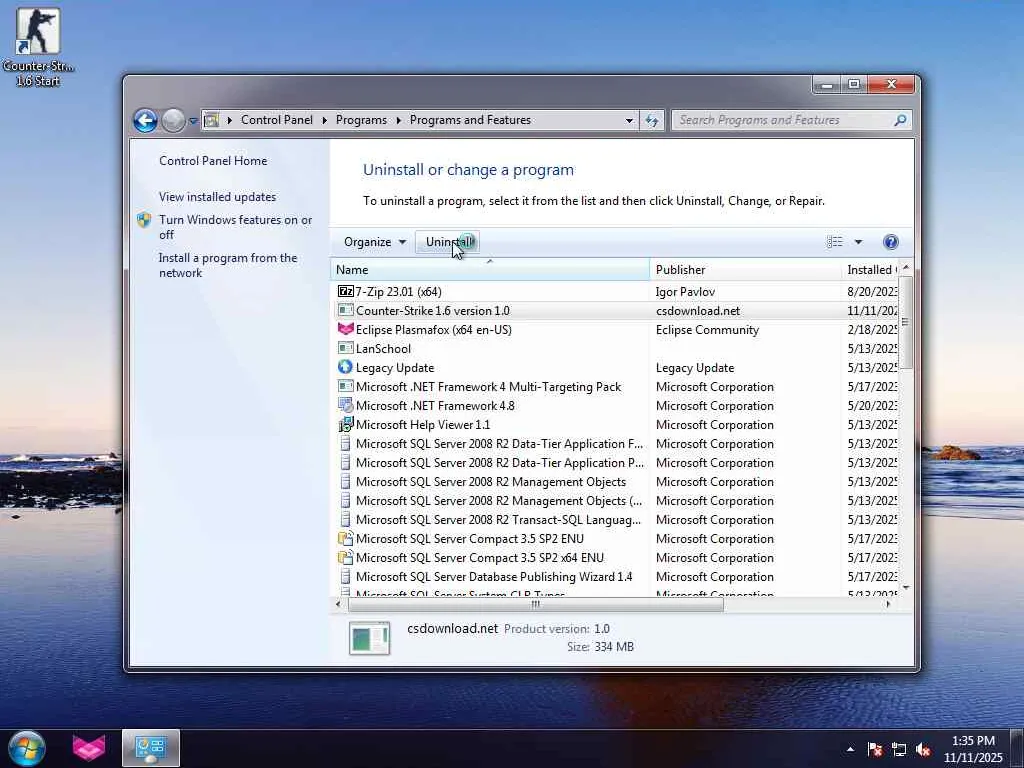Screen dimensions: 1024x768
Task: Select .NET Framework 4 Multi-Targeting Pack icon
Action: pos(345,386)
